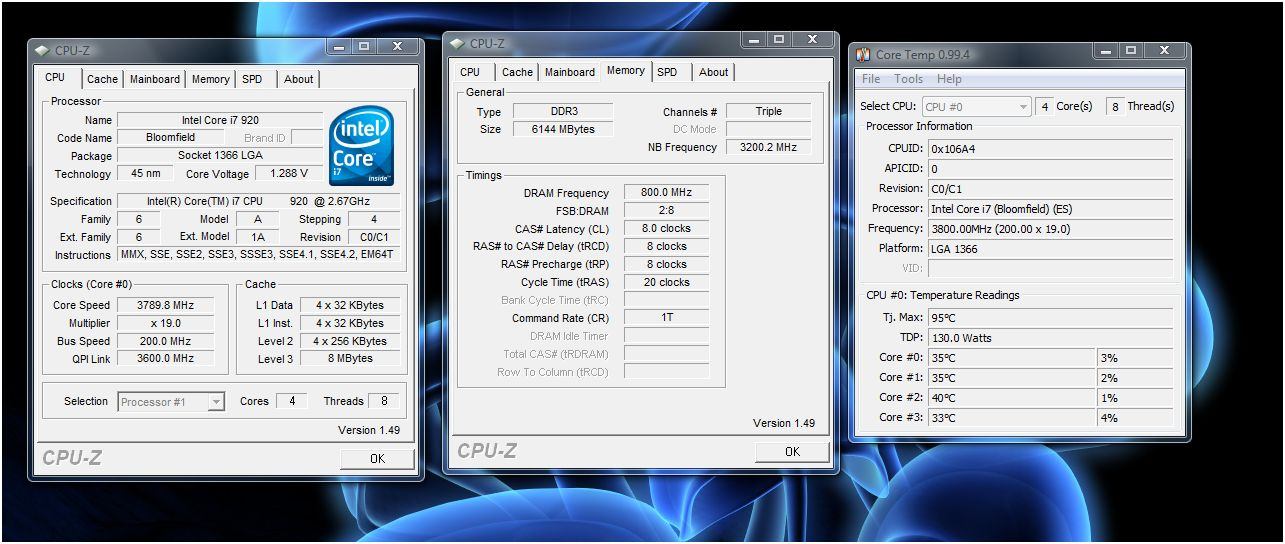Screen dimensions: 1285x544
Task: Click Package value 'Socket 1366 LGA'
Action: pyautogui.click(x=219, y=156)
